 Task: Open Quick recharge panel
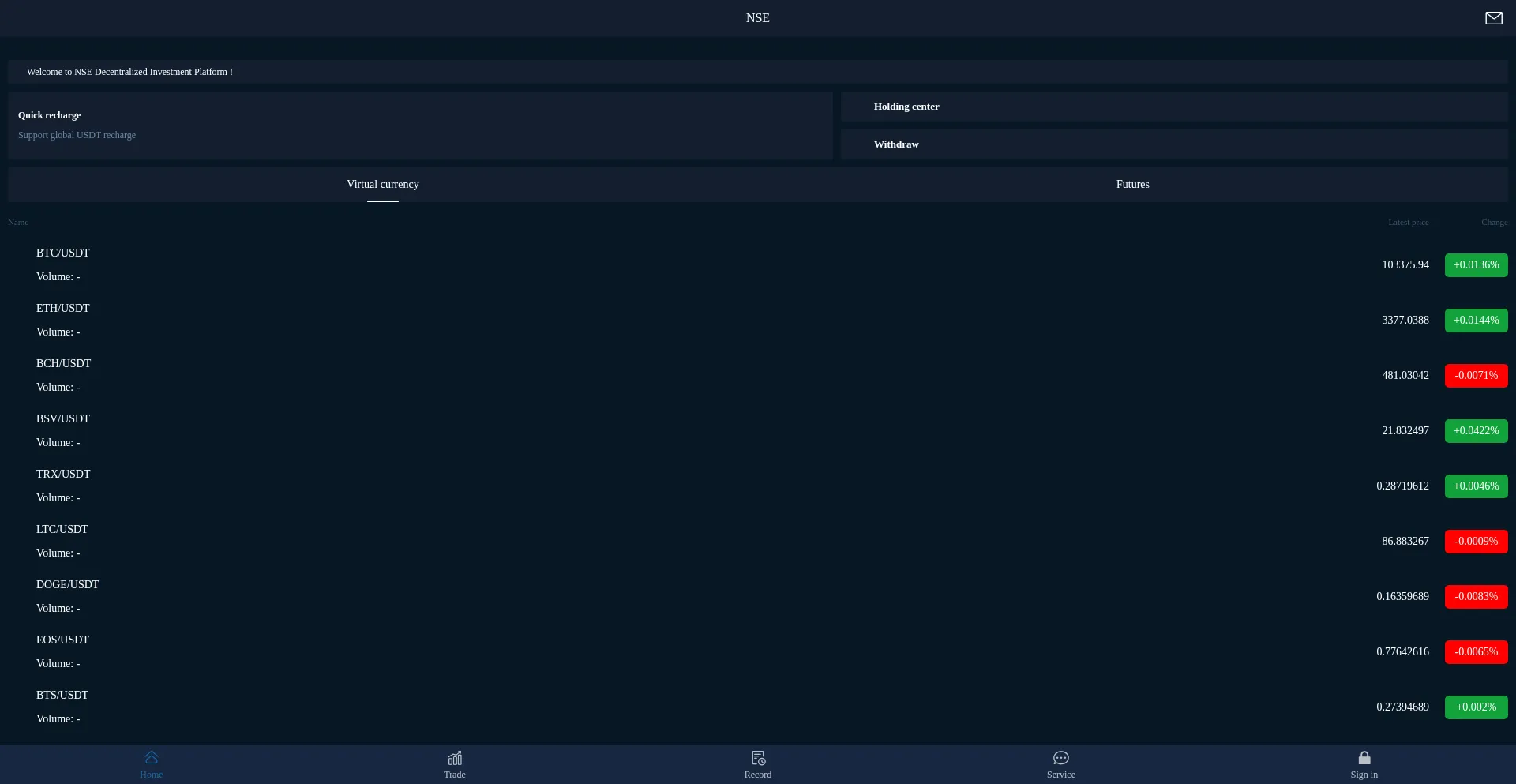(420, 126)
